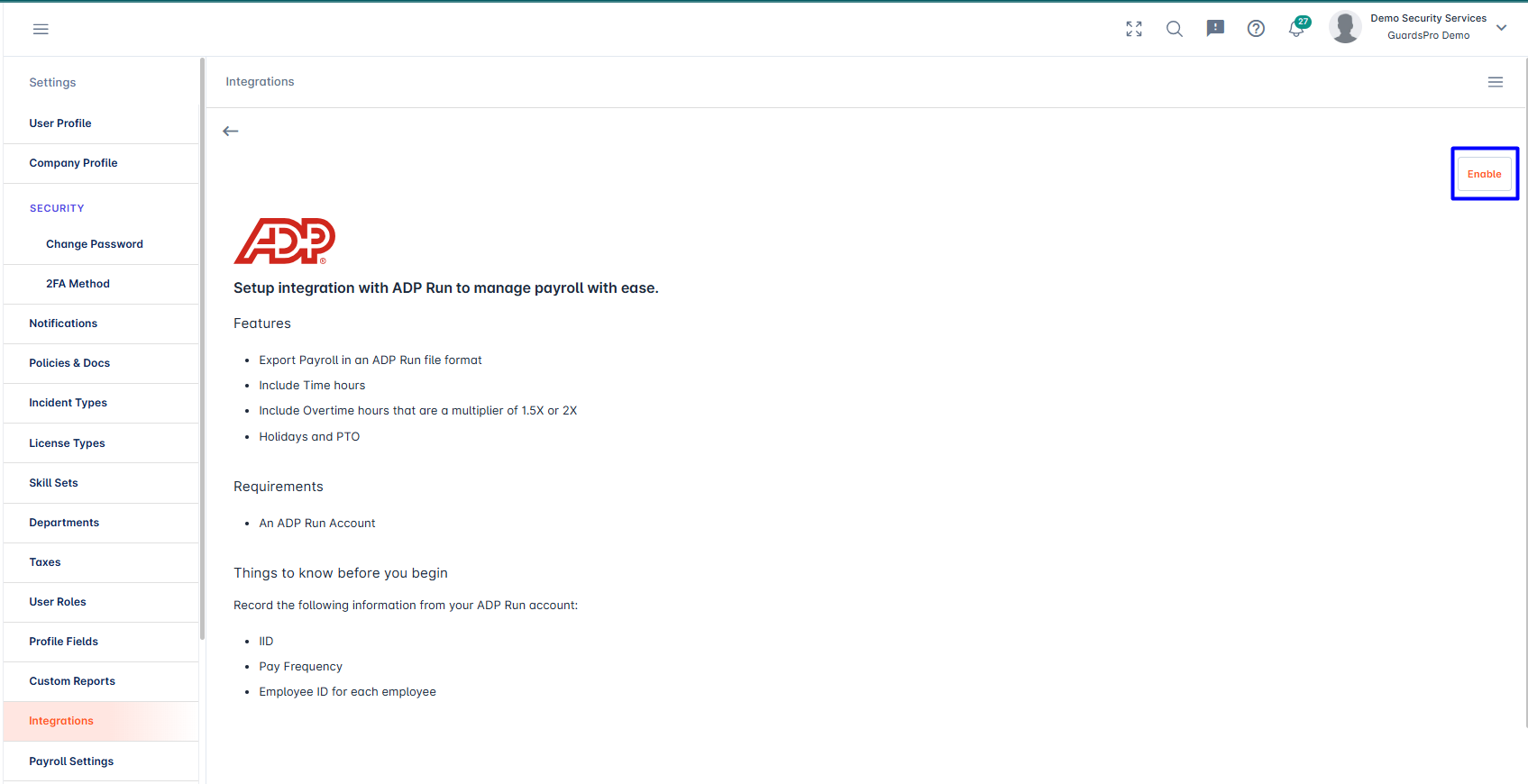Open Company Profile settings
The width and height of the screenshot is (1528, 784).
[x=101, y=163]
